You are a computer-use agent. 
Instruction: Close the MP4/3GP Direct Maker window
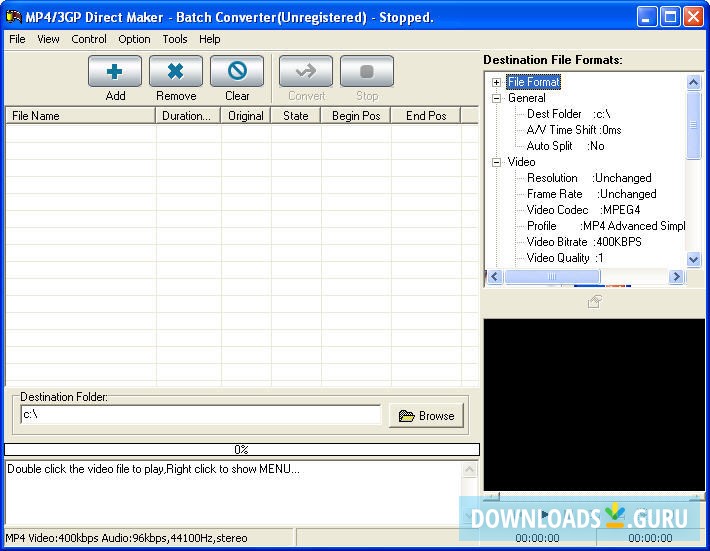694,18
